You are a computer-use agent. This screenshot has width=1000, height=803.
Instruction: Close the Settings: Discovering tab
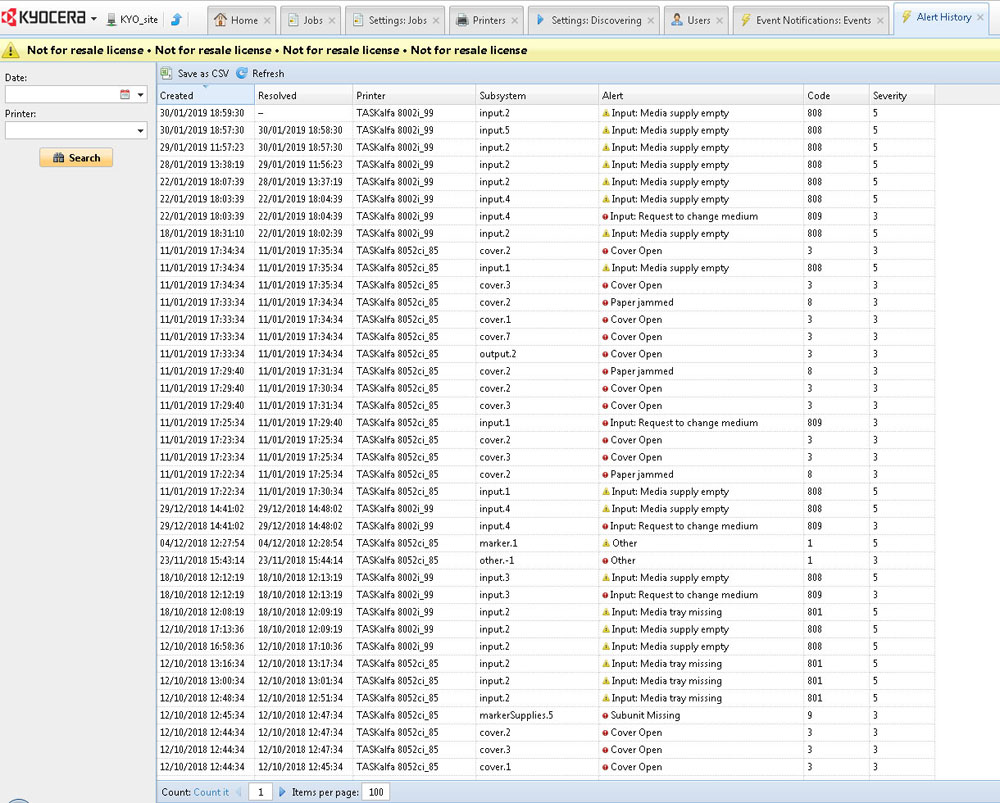(x=651, y=20)
